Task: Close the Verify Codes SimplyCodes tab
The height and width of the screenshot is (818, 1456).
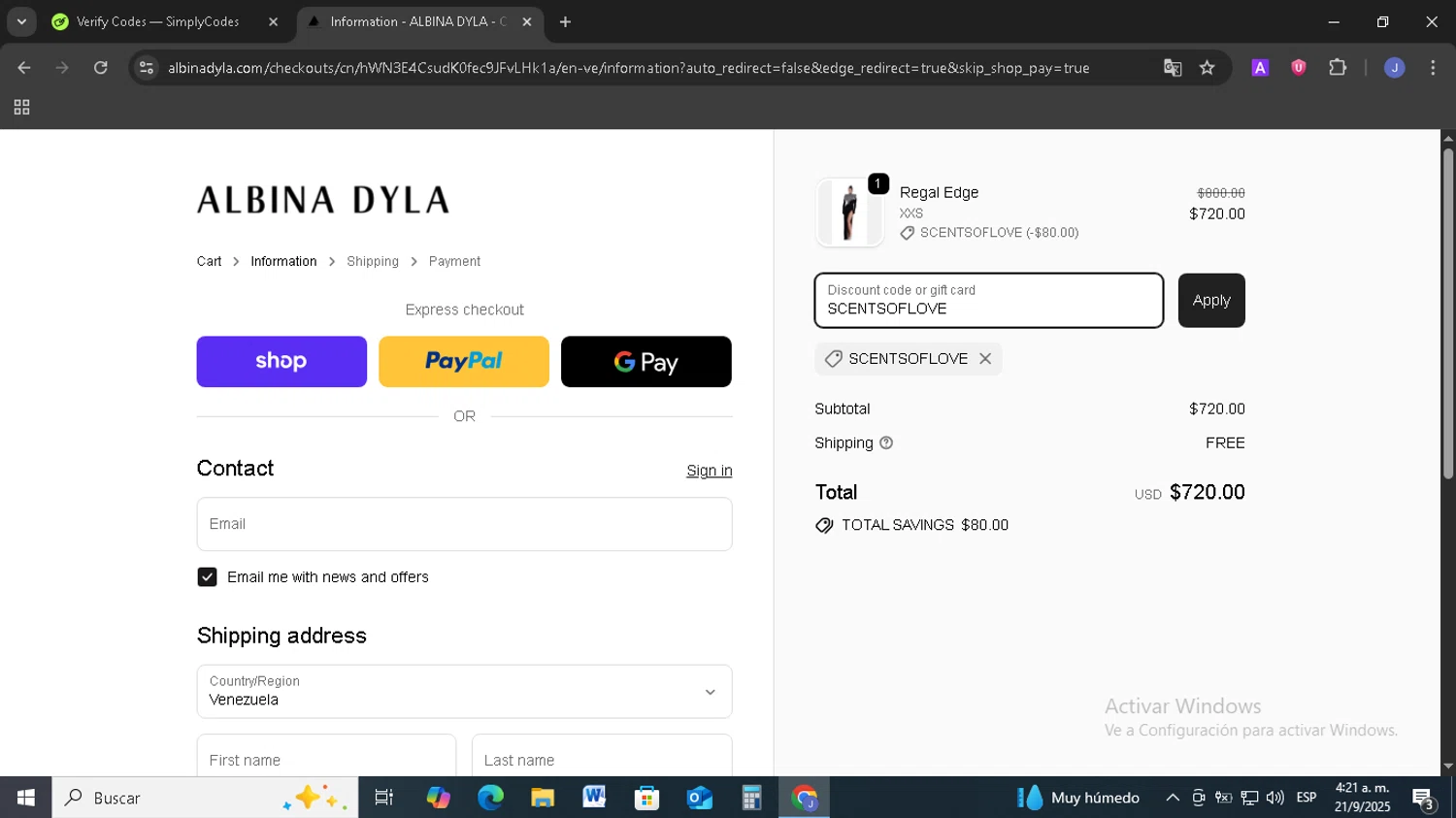Action: tap(273, 21)
